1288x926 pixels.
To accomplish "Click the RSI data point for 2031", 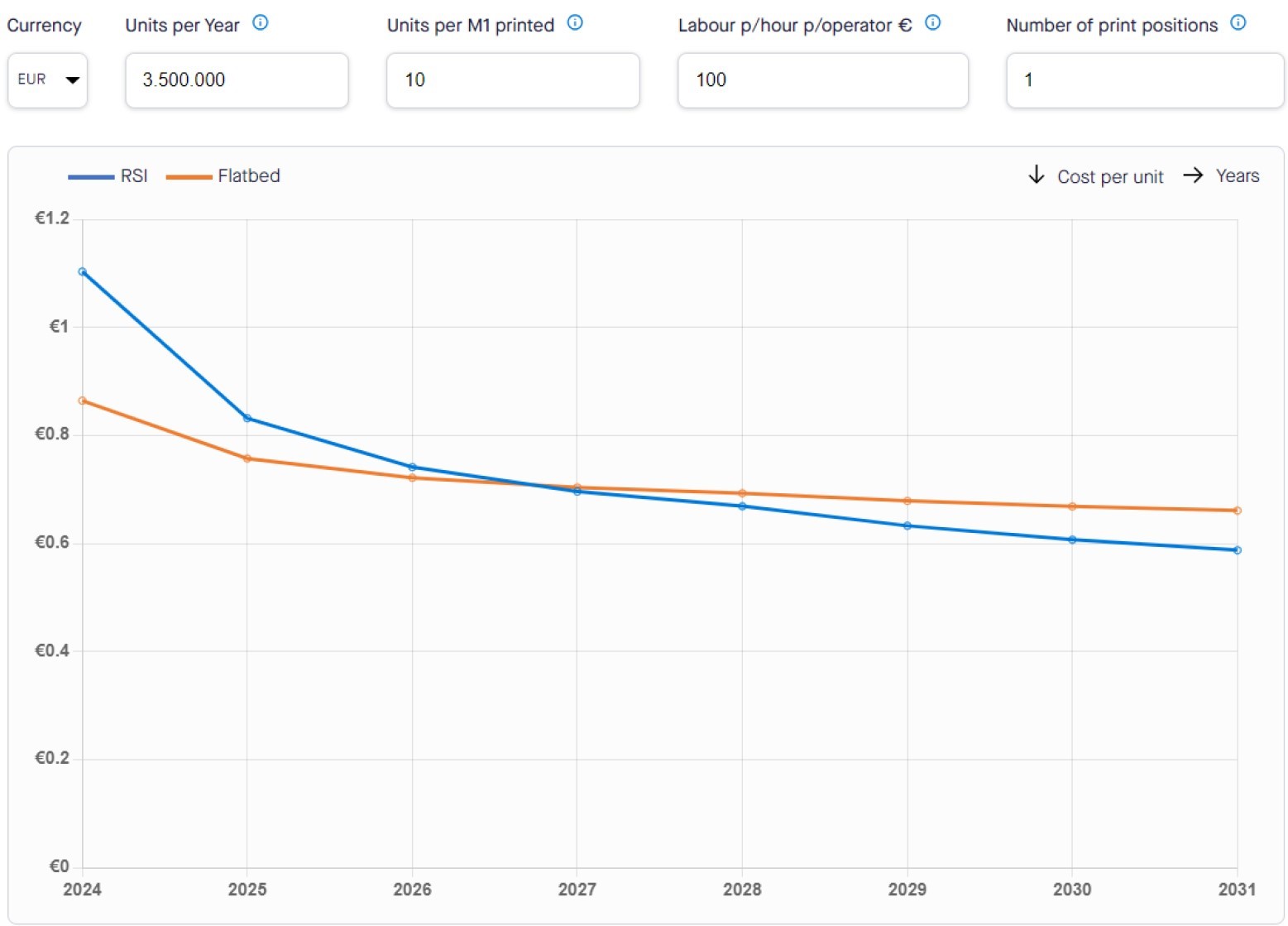I will [1237, 549].
